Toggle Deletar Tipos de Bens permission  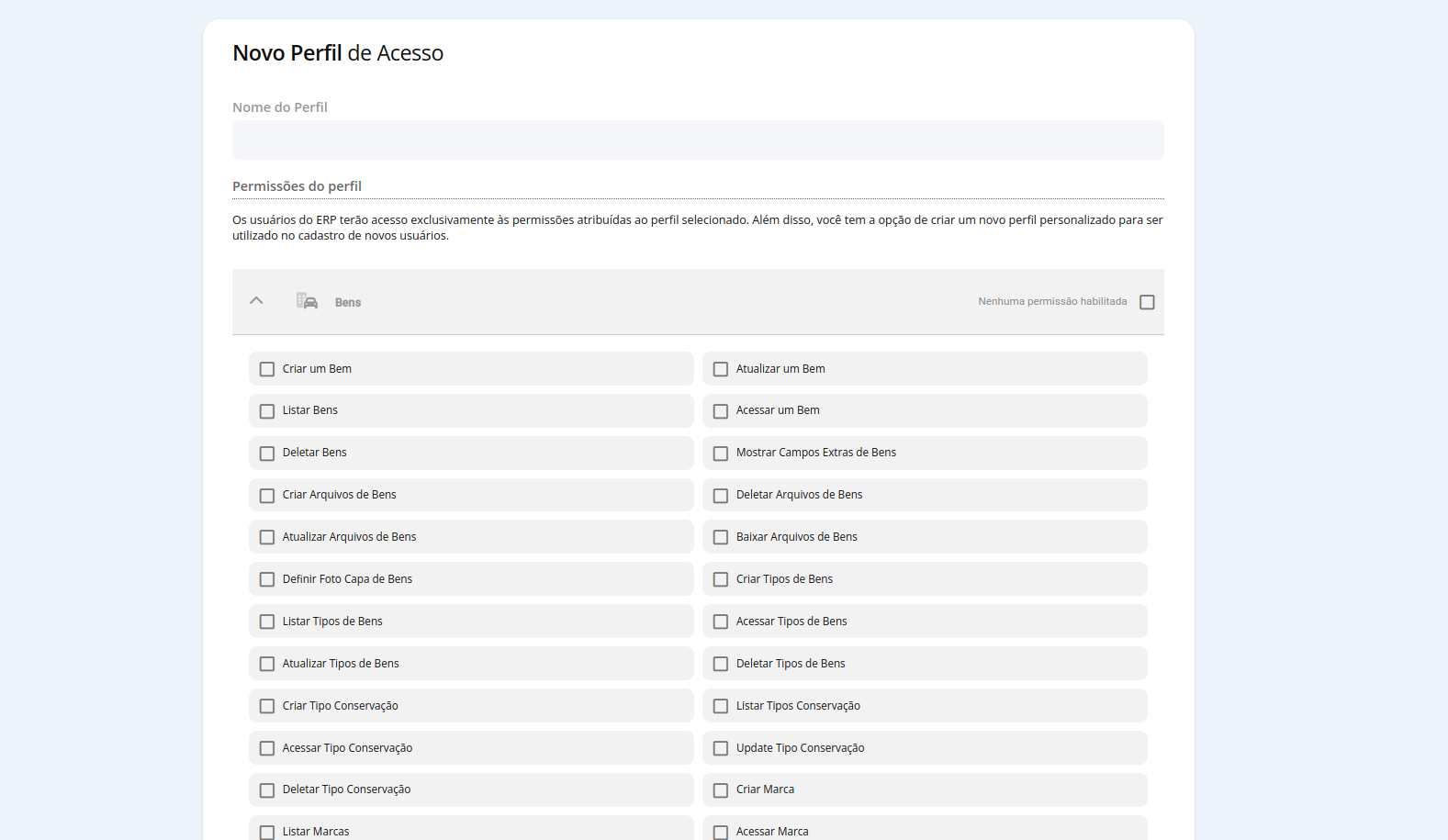[721, 665]
